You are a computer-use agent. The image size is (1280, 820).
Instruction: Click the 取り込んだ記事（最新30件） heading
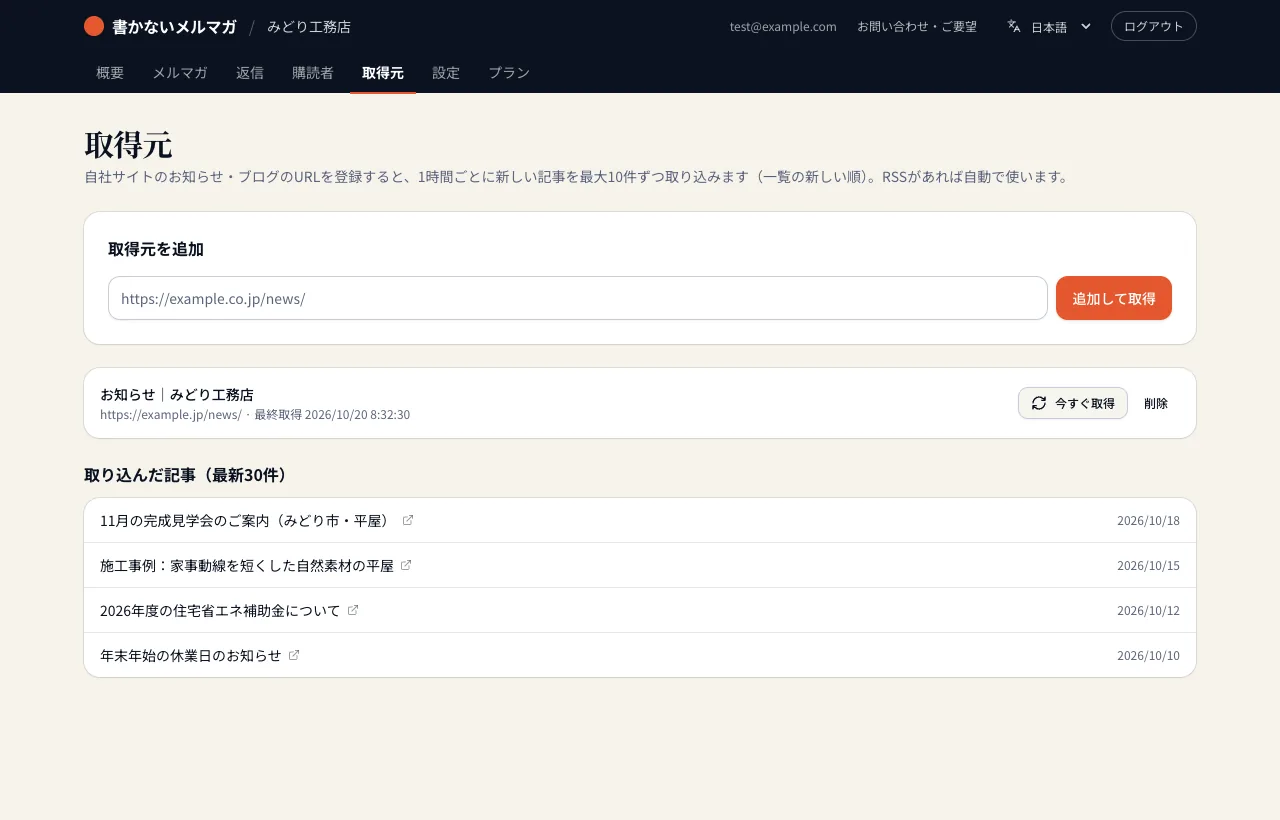[x=186, y=474]
